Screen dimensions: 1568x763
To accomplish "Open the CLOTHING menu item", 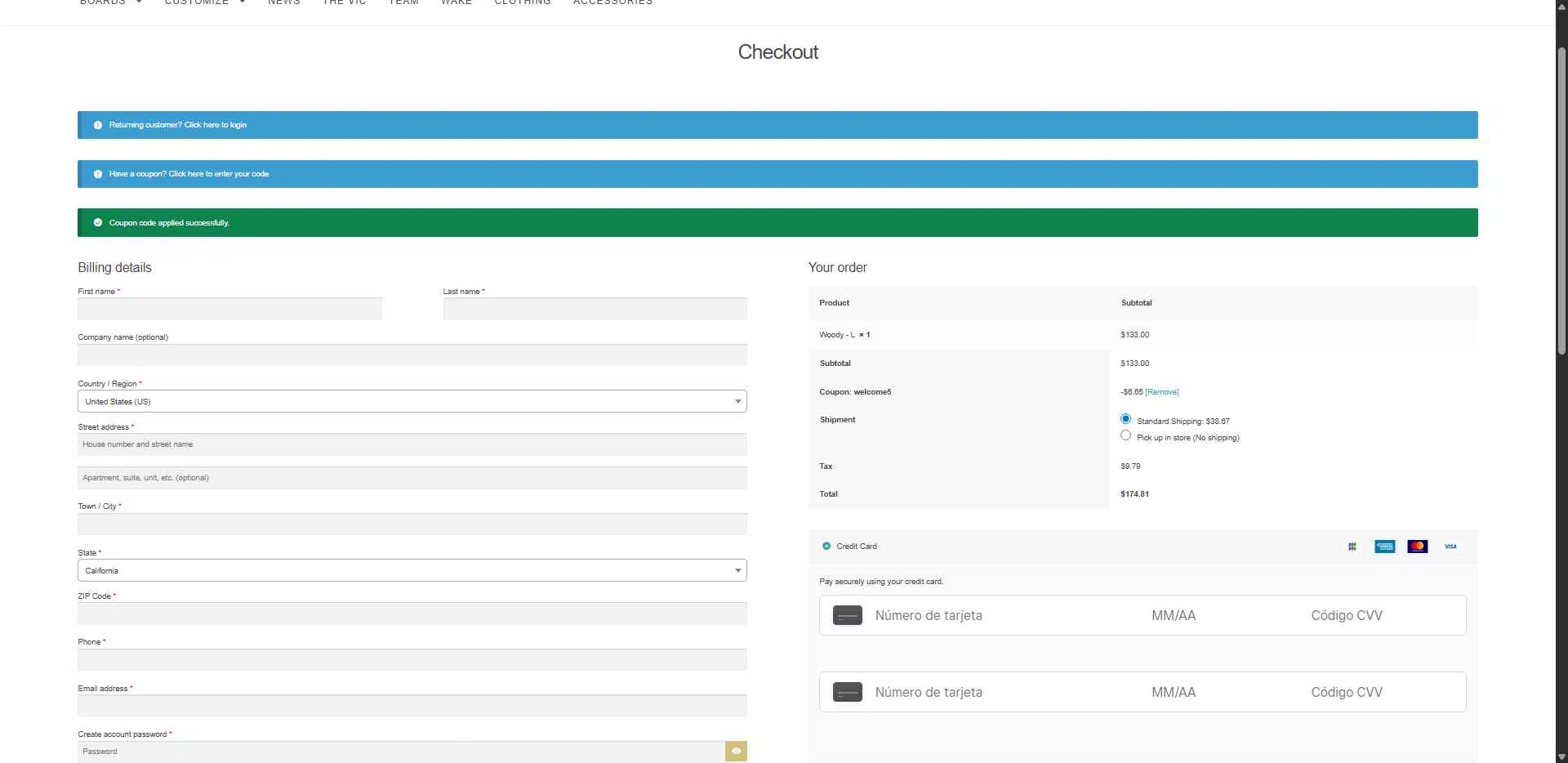I will click(x=523, y=2).
